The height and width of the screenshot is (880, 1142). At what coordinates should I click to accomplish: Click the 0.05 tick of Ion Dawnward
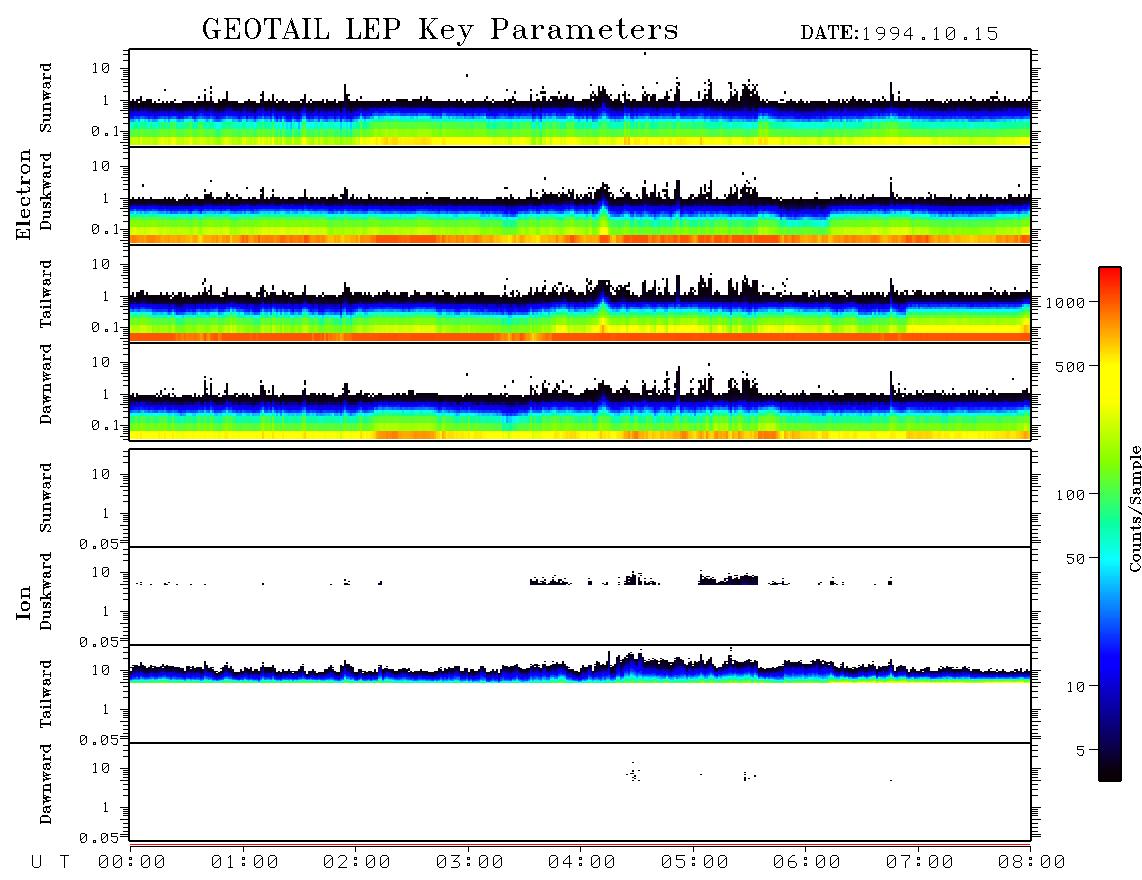click(98, 838)
